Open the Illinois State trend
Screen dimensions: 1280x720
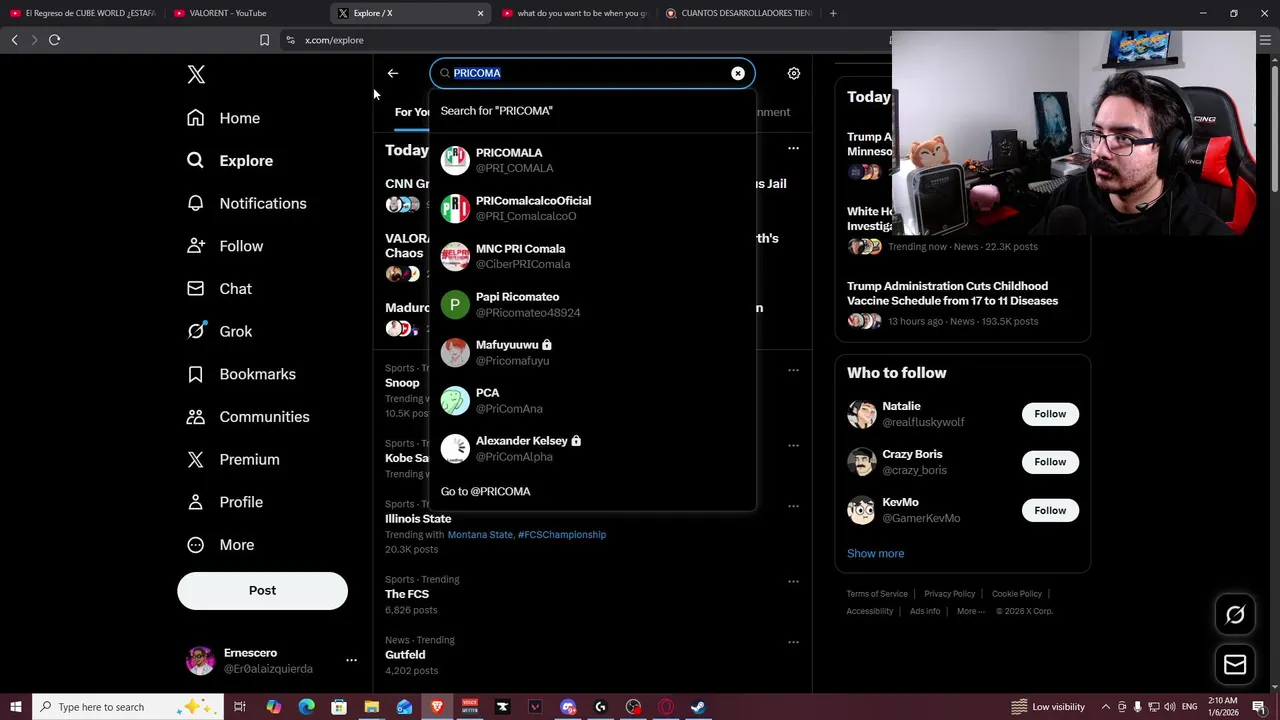(x=418, y=519)
